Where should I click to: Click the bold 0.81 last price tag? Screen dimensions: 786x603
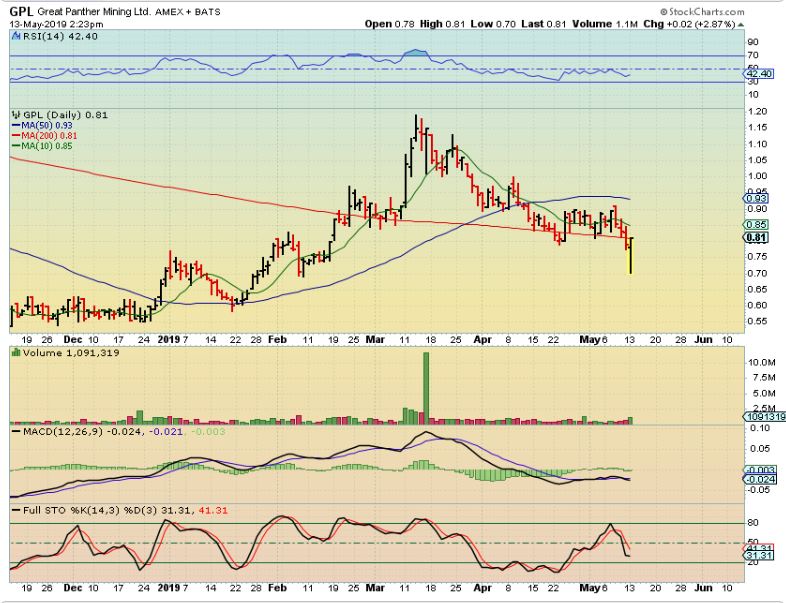pyautogui.click(x=757, y=238)
